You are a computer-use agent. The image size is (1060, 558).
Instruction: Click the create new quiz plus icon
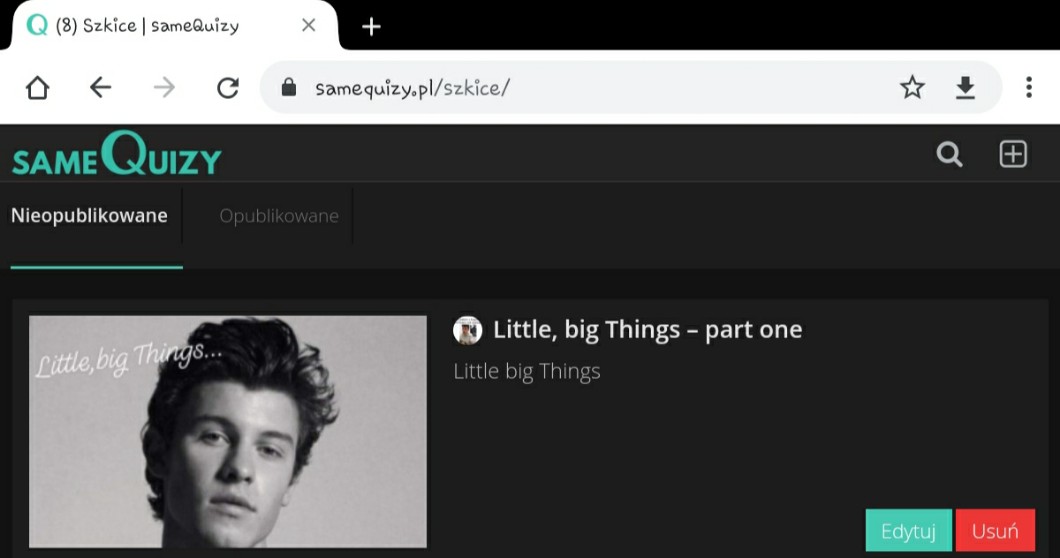point(1013,154)
